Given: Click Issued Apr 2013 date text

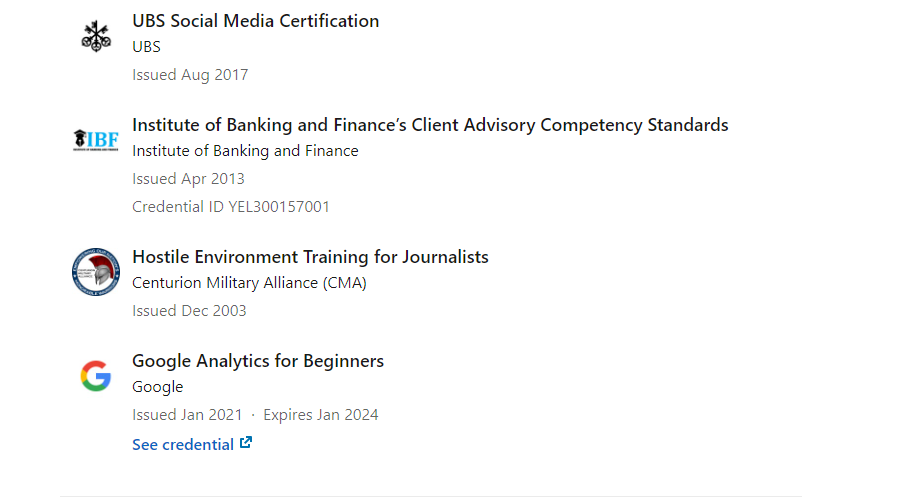Looking at the screenshot, I should tap(188, 179).
